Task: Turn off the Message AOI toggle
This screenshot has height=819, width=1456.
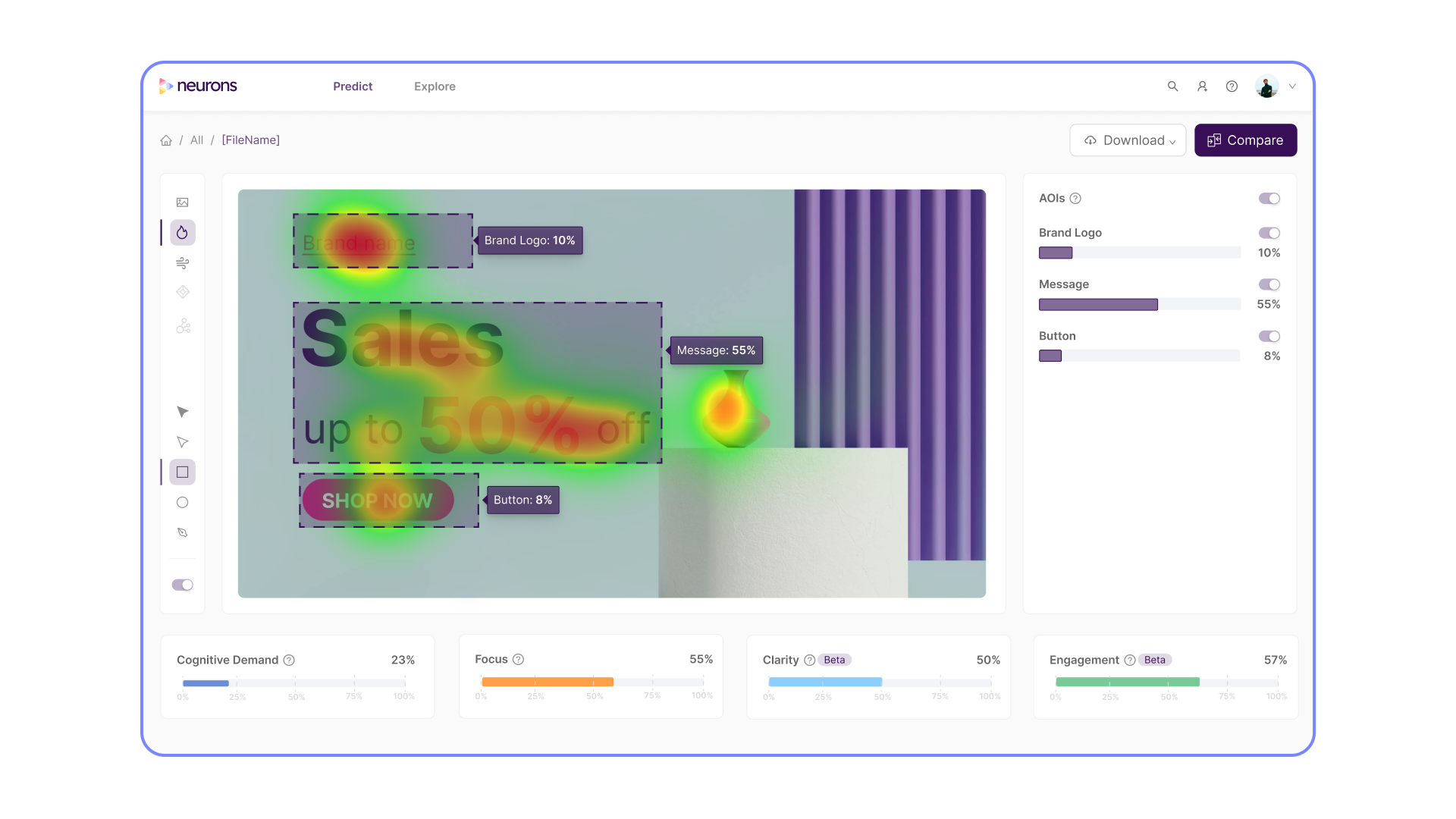Action: 1269,284
